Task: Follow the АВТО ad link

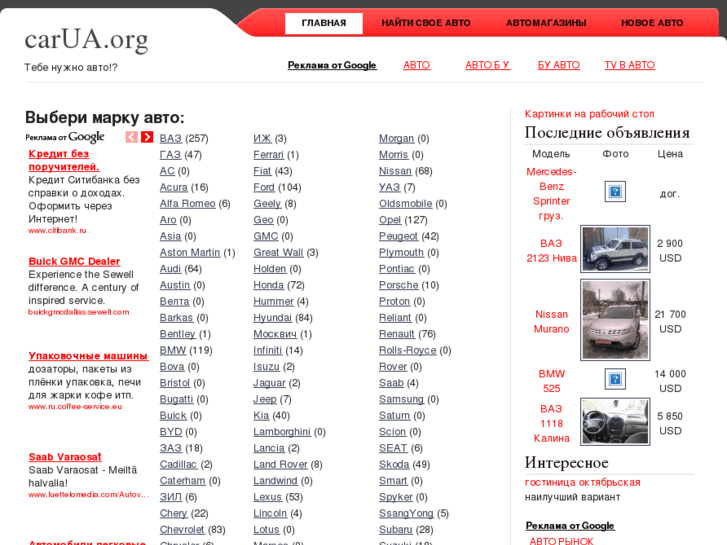Action: click(x=416, y=65)
